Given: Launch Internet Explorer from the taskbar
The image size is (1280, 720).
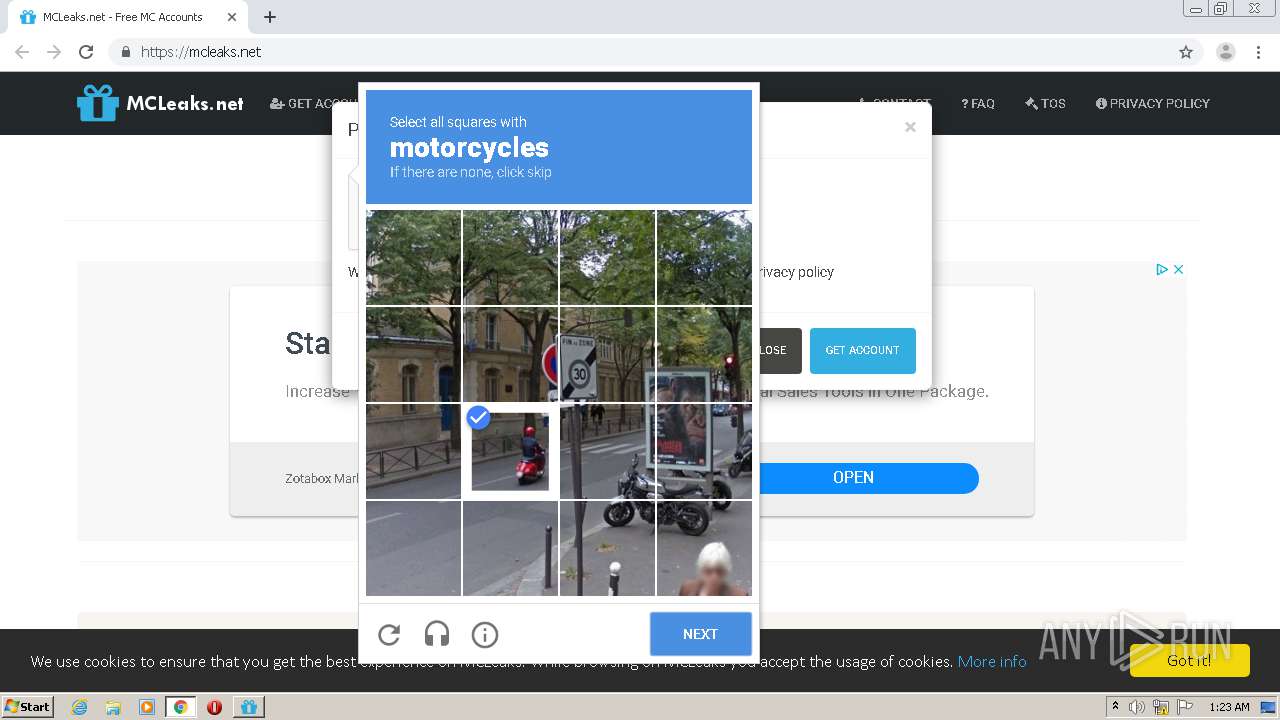Looking at the screenshot, I should click(x=79, y=707).
